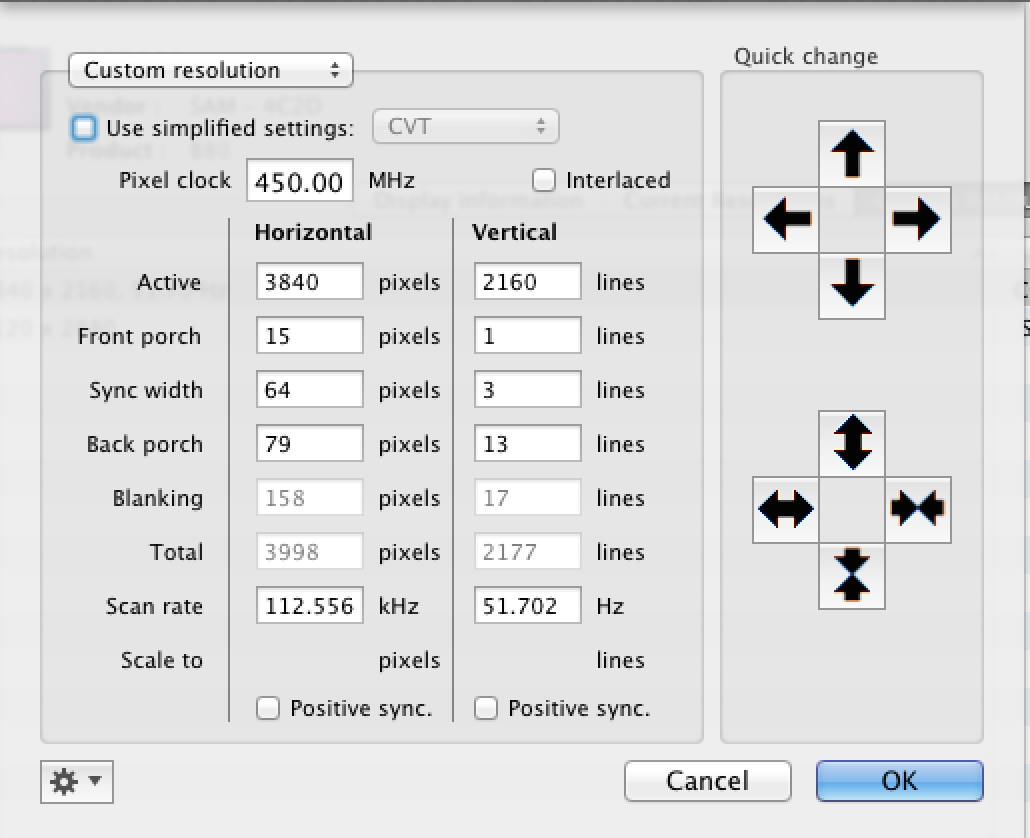Image resolution: width=1030 pixels, height=838 pixels.
Task: Edit vertical Sync width 3 field
Action: pyautogui.click(x=527, y=389)
